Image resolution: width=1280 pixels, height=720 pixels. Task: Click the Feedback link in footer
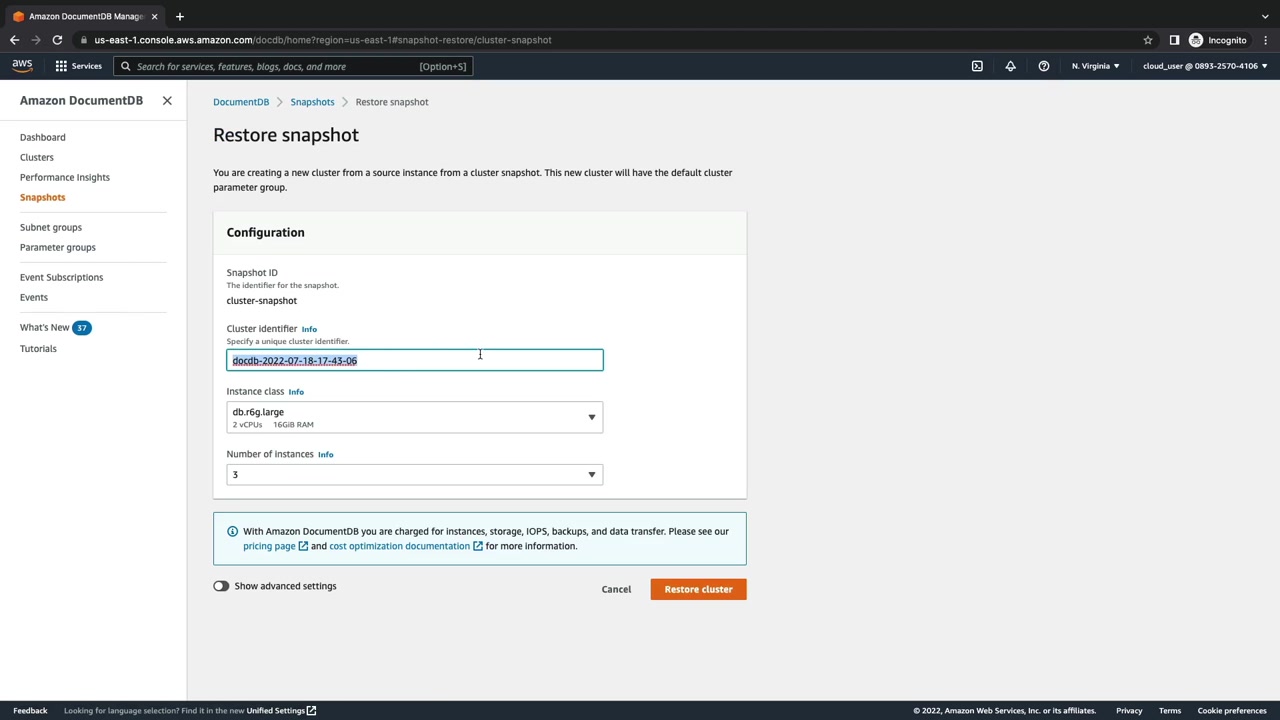click(x=30, y=711)
